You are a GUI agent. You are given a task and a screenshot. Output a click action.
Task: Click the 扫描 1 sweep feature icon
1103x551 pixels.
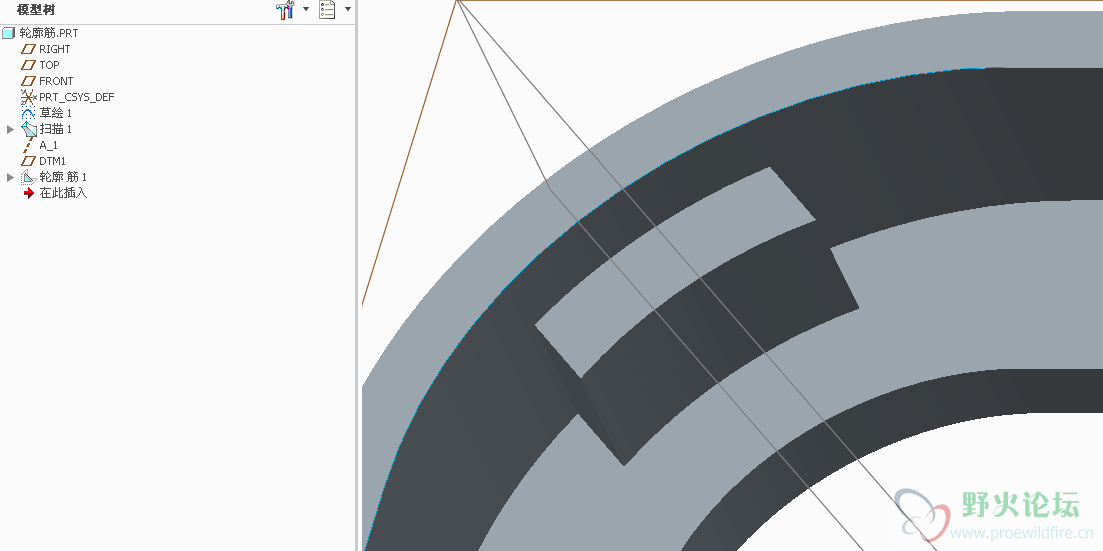(x=29, y=129)
